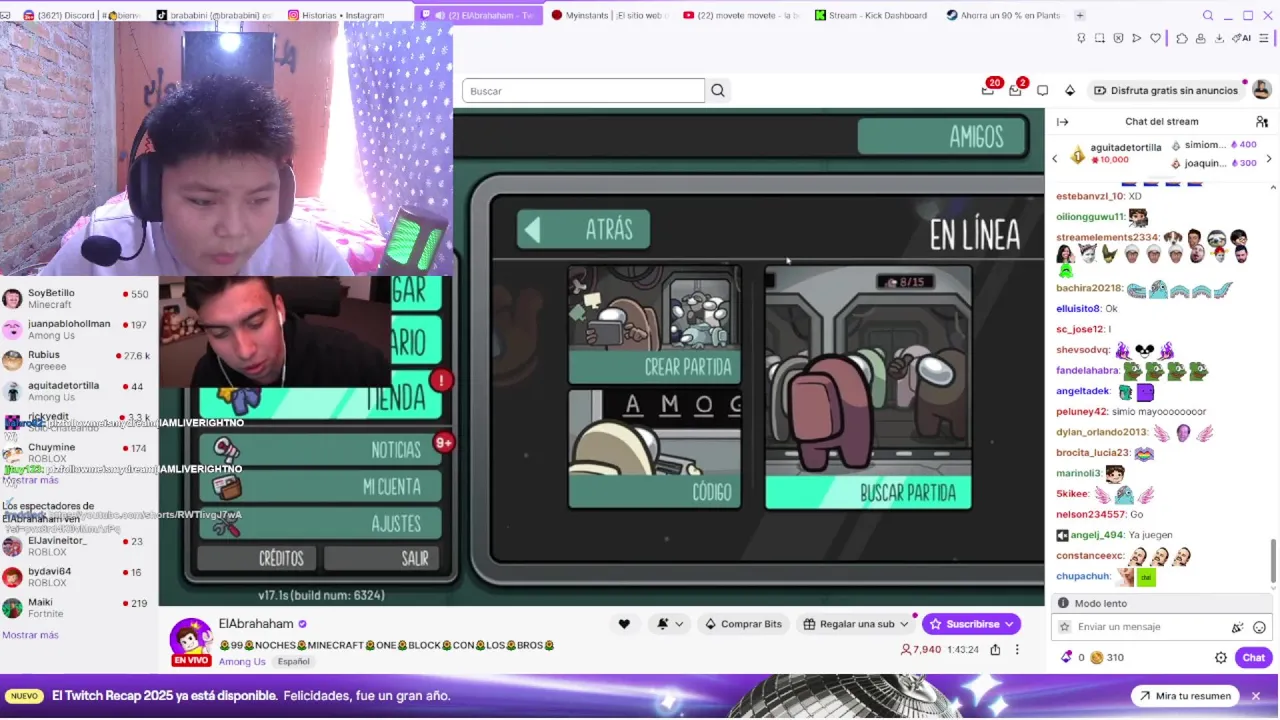Click the Buscar search field

click(583, 91)
